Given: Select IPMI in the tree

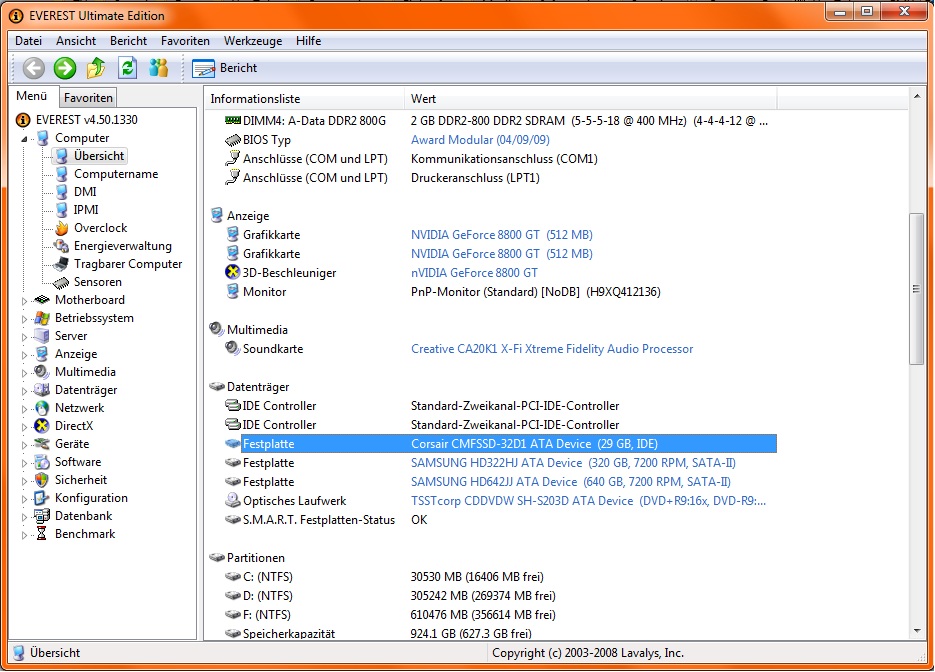Looking at the screenshot, I should 86,210.
